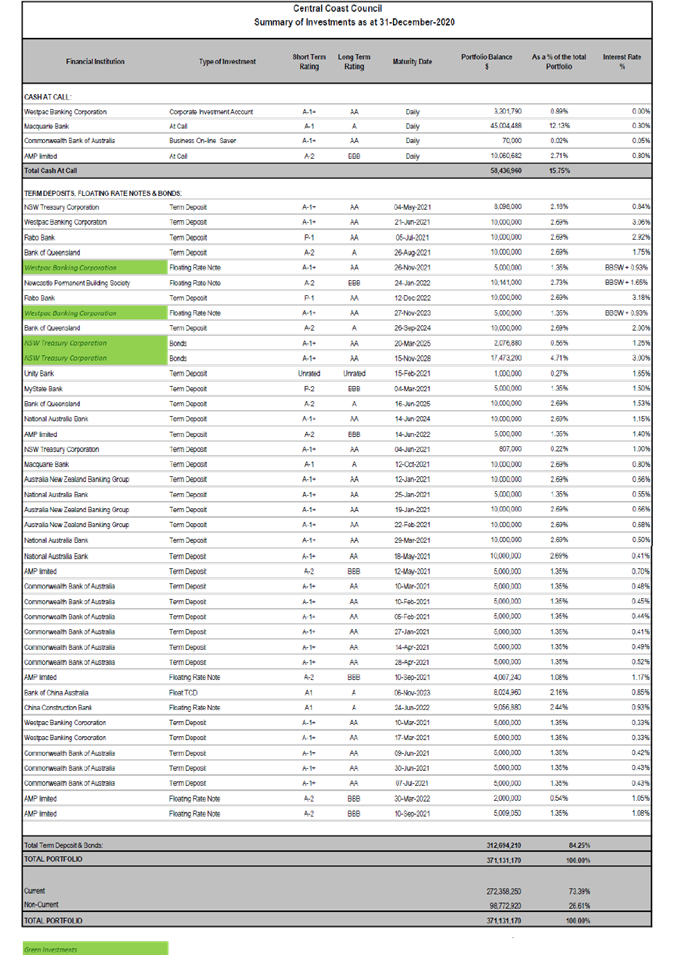Select the 3,301,790 balance value

click(x=507, y=112)
